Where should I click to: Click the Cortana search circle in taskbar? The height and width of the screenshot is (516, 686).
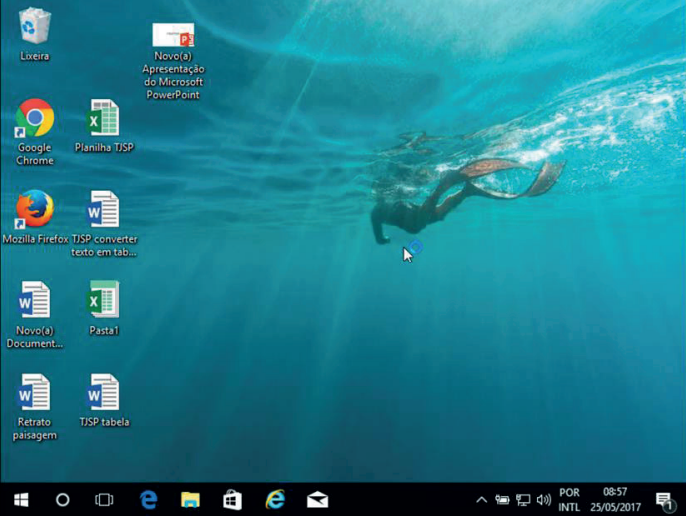62,499
